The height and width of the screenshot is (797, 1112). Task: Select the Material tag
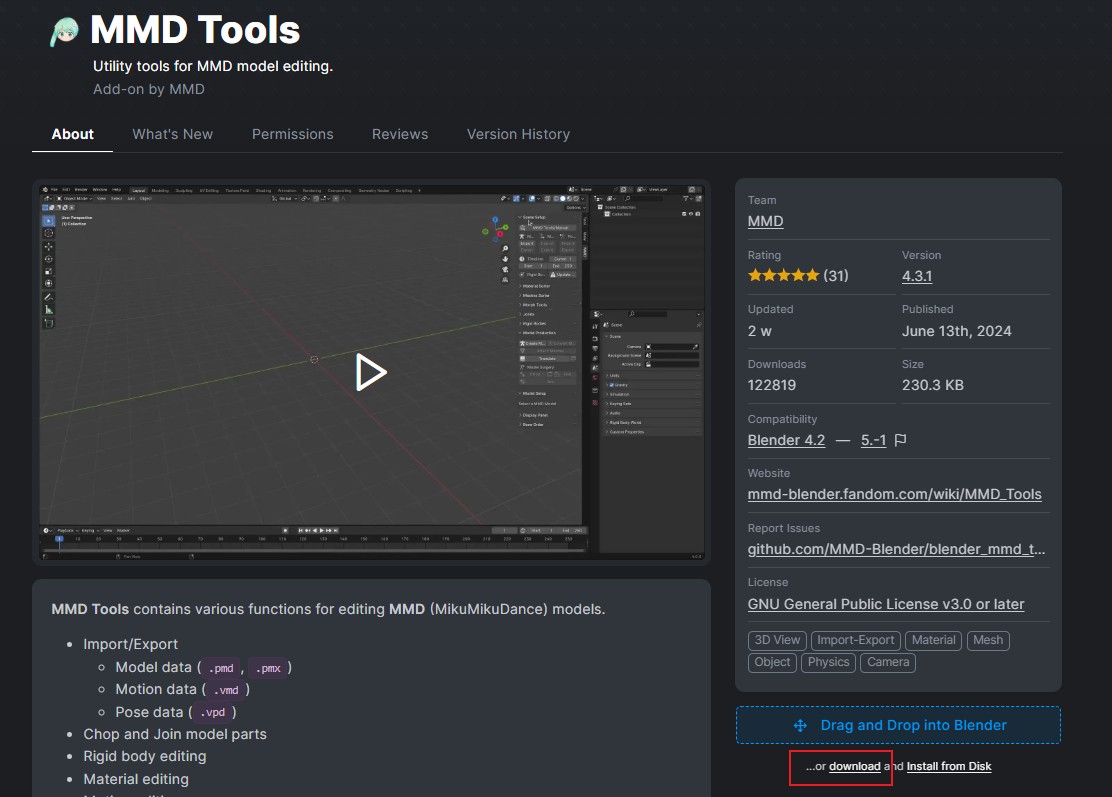pyautogui.click(x=933, y=640)
